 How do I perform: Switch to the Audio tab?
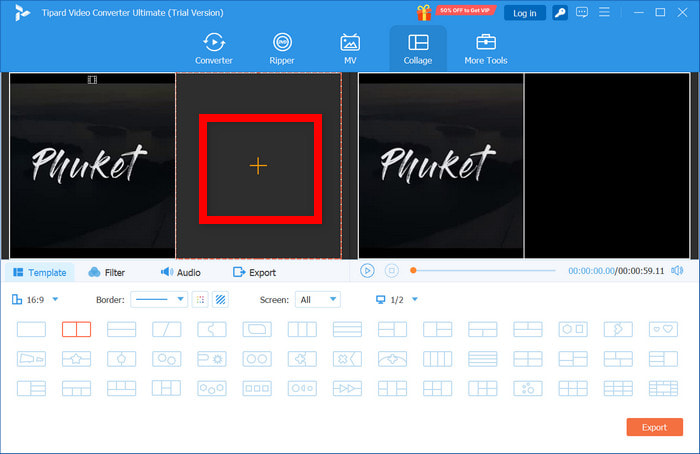[x=180, y=272]
